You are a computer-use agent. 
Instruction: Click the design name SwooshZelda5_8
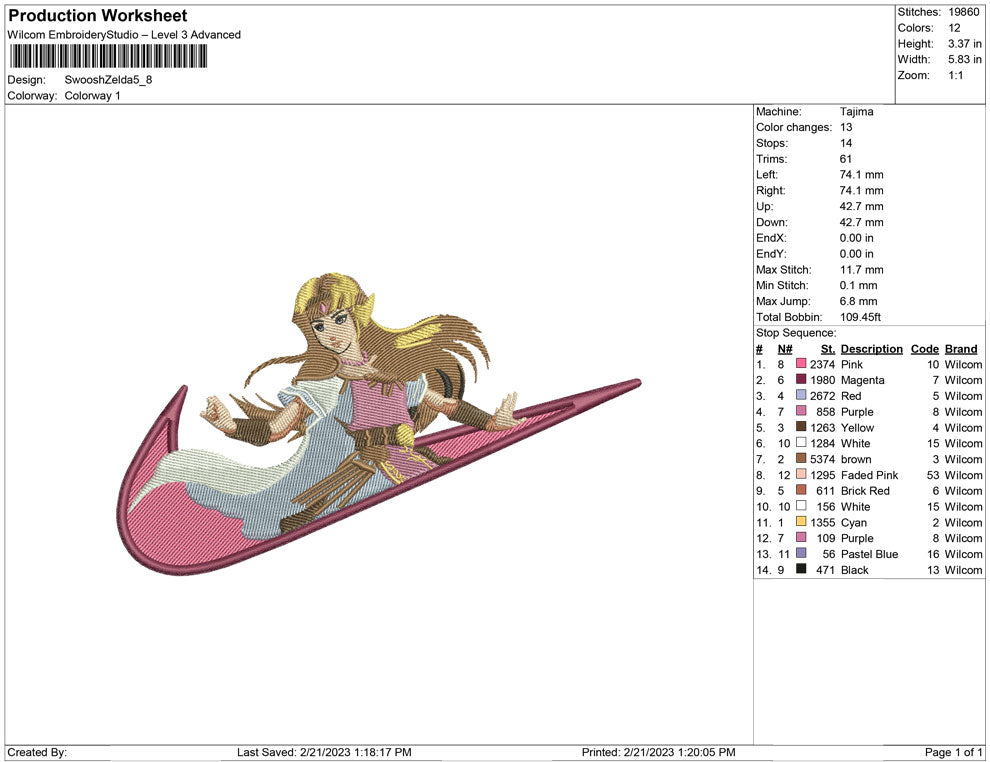click(x=108, y=80)
